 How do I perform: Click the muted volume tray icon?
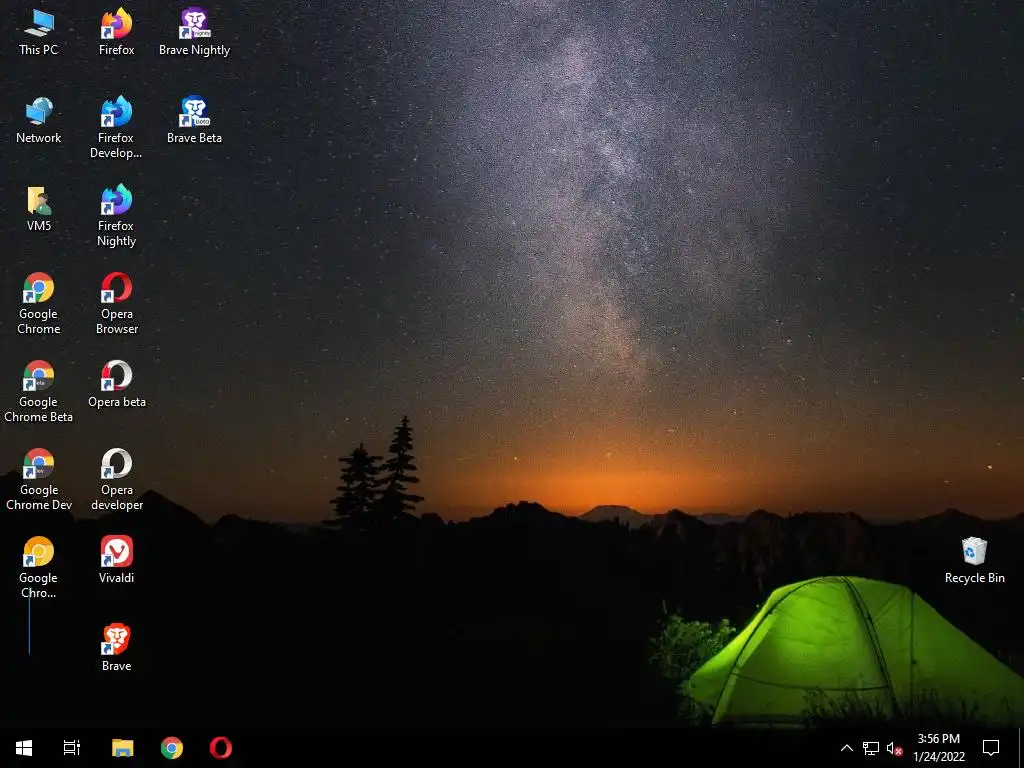pos(894,748)
